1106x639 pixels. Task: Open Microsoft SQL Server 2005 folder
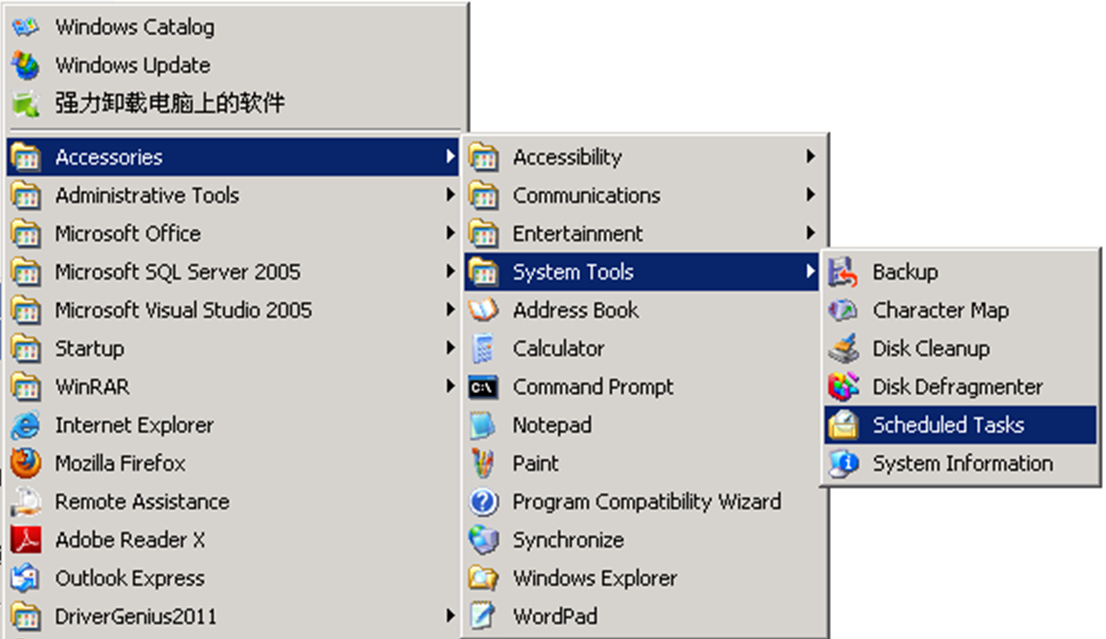[x=233, y=272]
